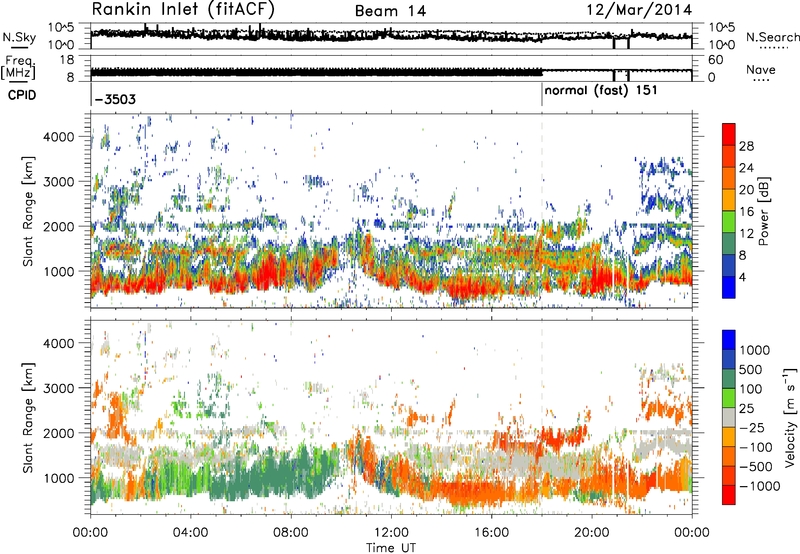The height and width of the screenshot is (554, 800).
Task: Click the blue top of velocity colorbar
Action: click(729, 340)
